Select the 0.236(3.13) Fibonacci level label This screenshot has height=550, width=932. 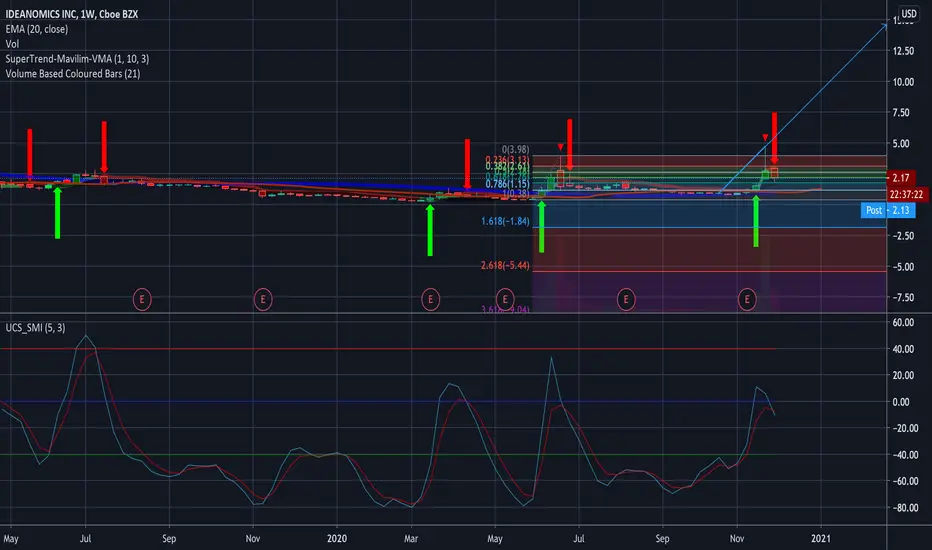click(507, 159)
